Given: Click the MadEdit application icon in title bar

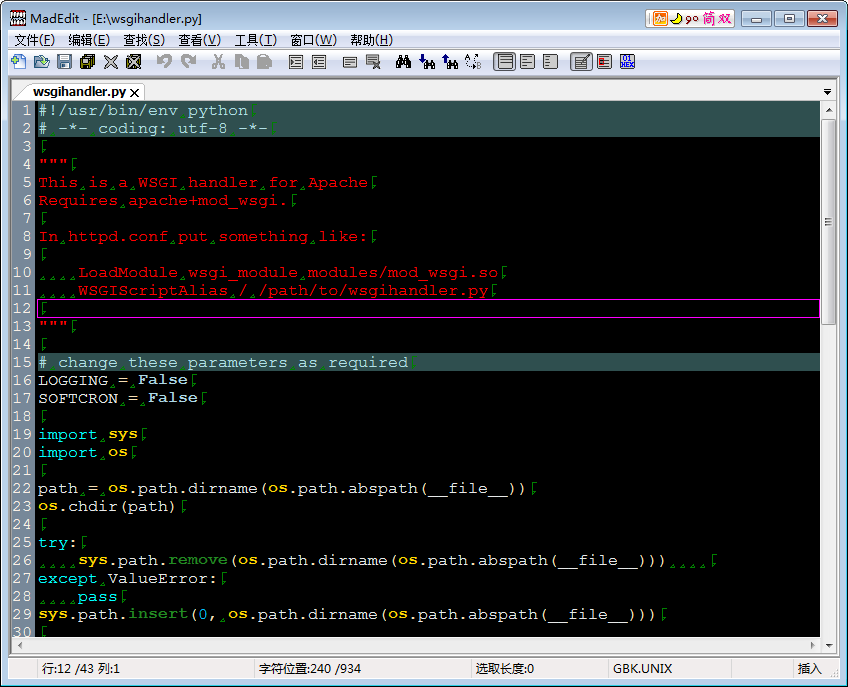Looking at the screenshot, I should click(18, 18).
